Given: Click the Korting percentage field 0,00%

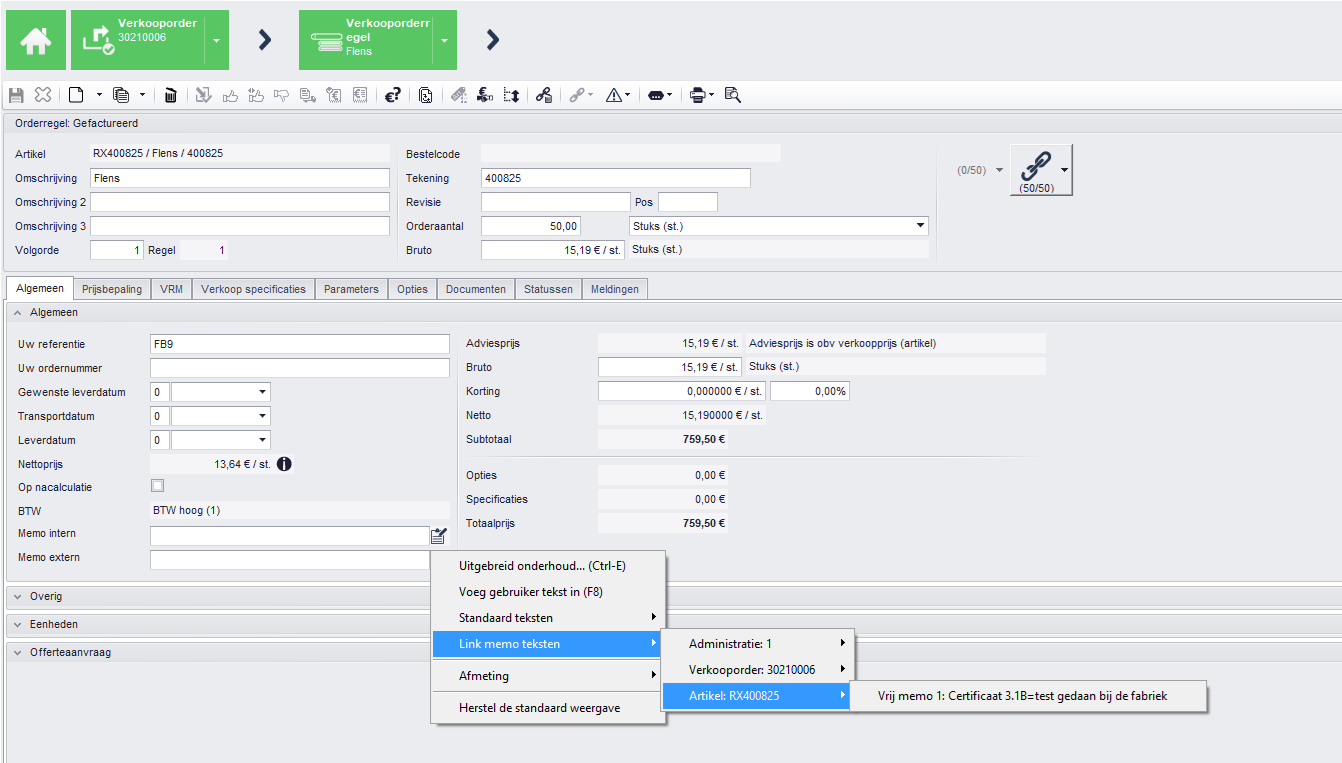Looking at the screenshot, I should [x=810, y=391].
